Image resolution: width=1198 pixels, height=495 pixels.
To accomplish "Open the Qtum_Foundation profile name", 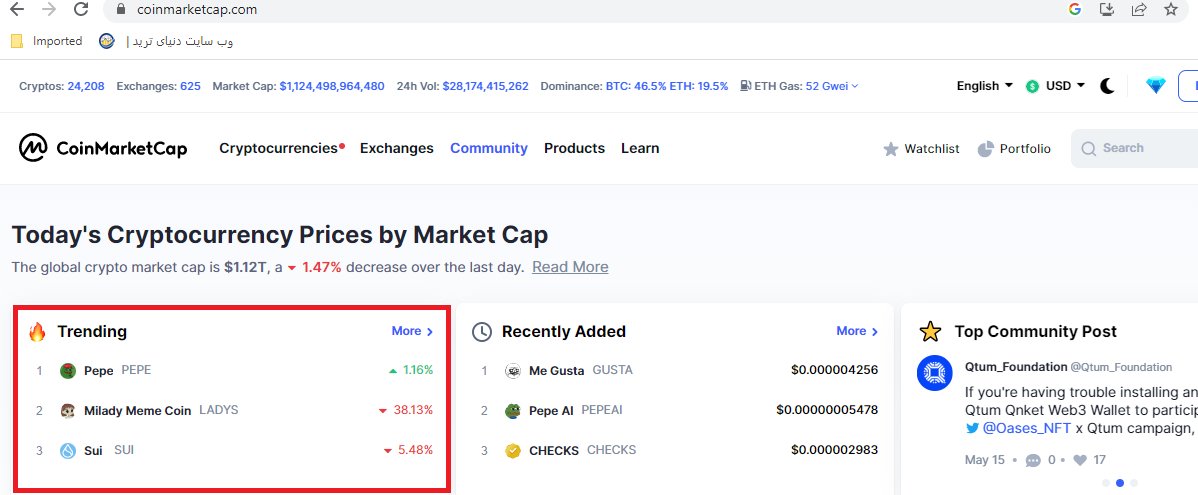I will pyautogui.click(x=1016, y=367).
